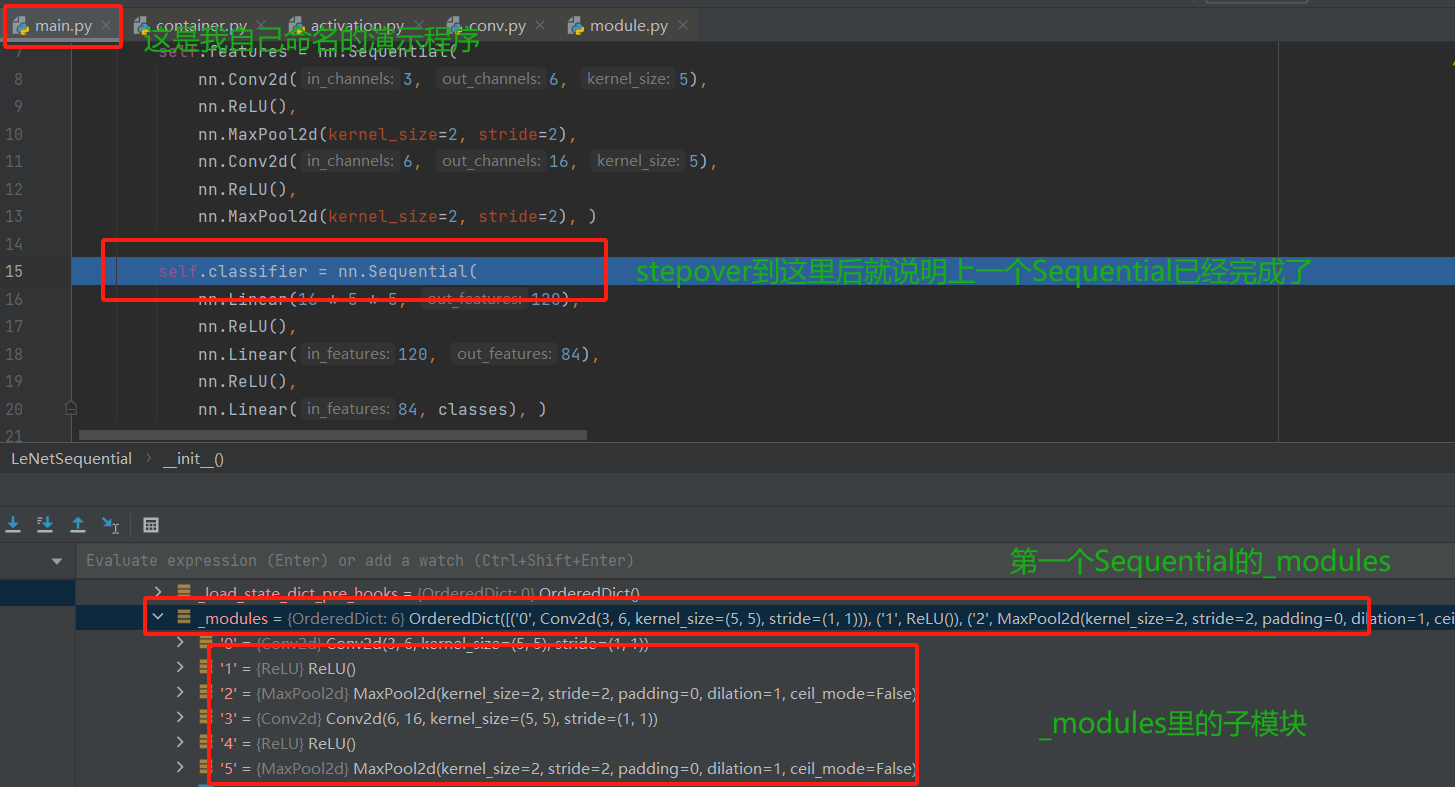Click the 'out_channels:' hint on line 11
Viewport: 1455px width, 787px height.
pyautogui.click(x=489, y=161)
